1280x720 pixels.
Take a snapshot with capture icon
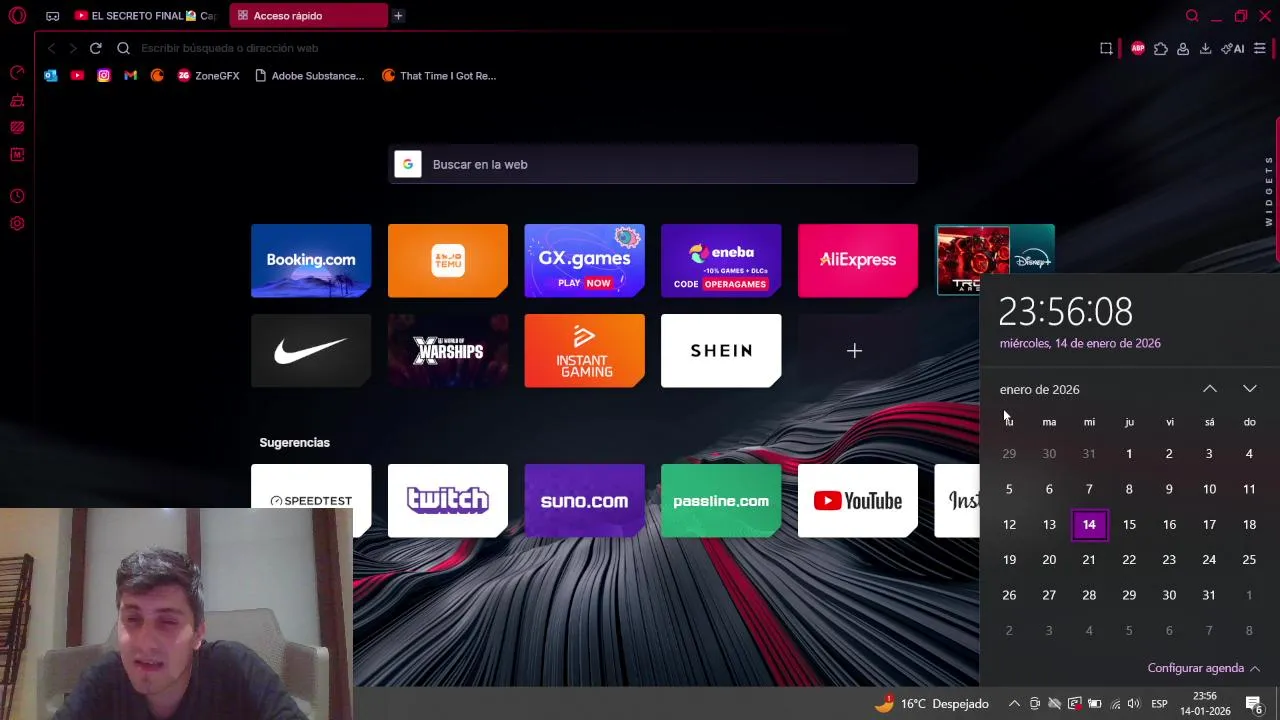coord(1106,48)
